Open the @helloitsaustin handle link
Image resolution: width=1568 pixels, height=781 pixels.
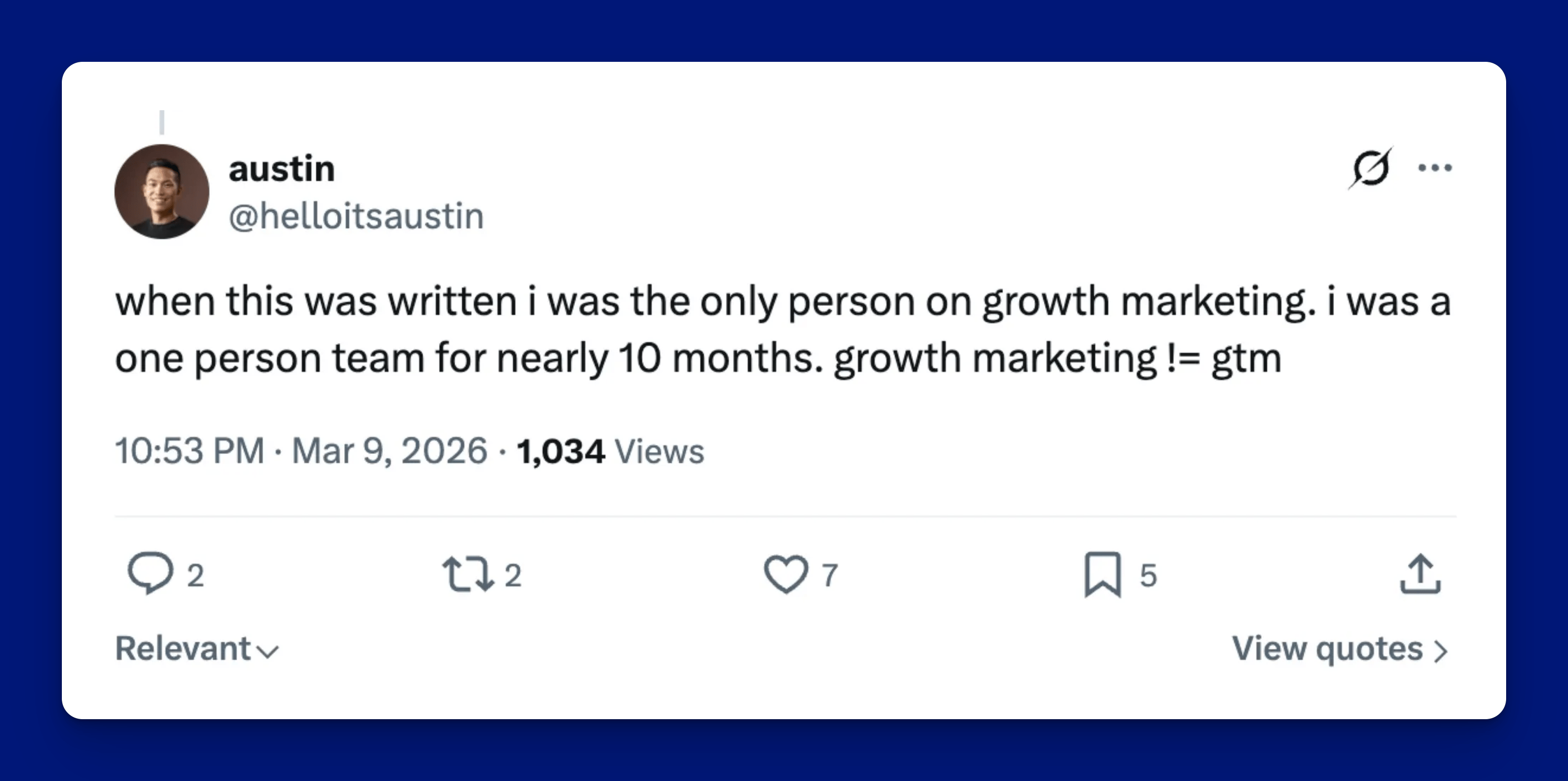pos(356,216)
